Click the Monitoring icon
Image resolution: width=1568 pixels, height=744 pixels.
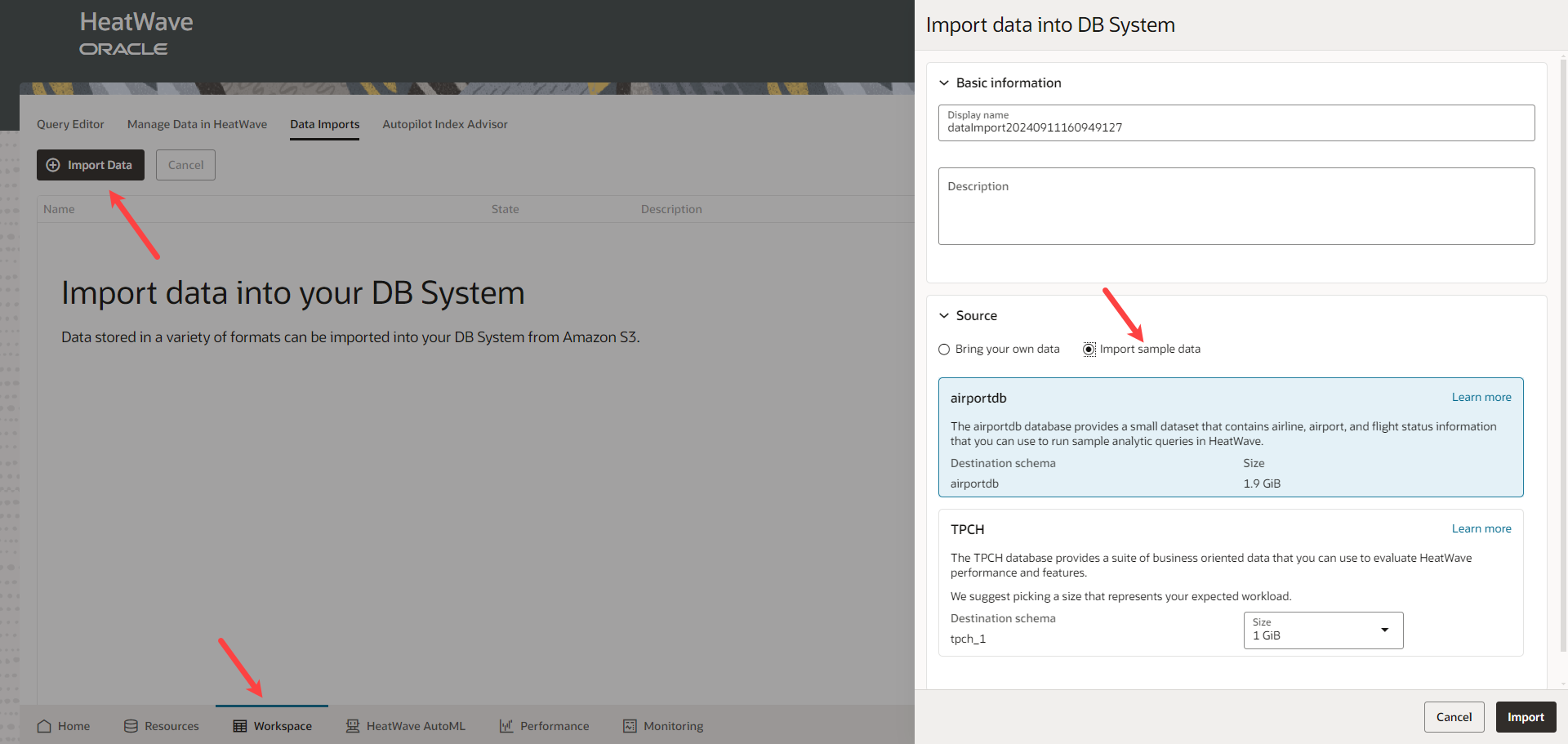coord(630,726)
